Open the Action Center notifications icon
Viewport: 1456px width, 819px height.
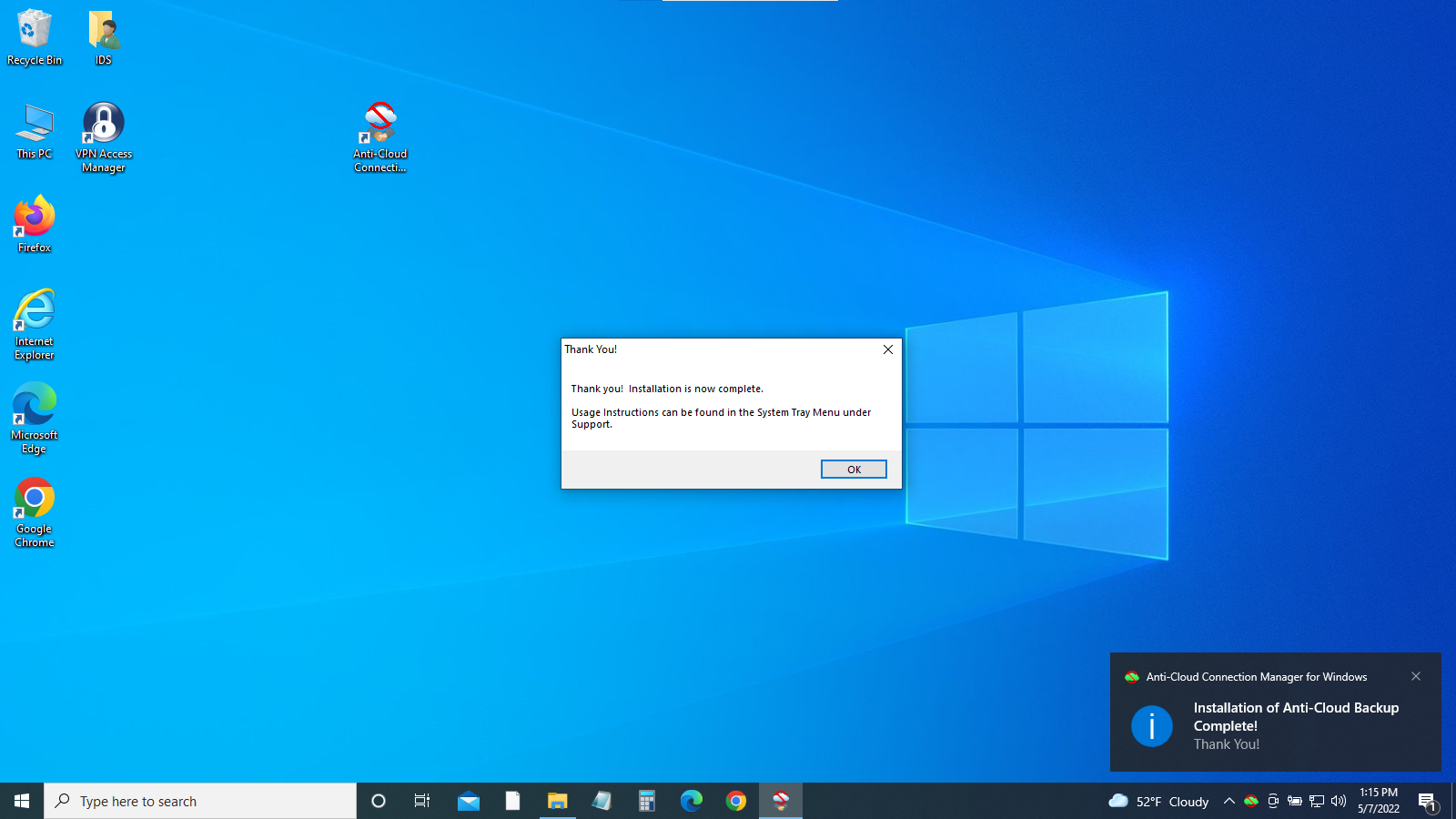(1428, 801)
